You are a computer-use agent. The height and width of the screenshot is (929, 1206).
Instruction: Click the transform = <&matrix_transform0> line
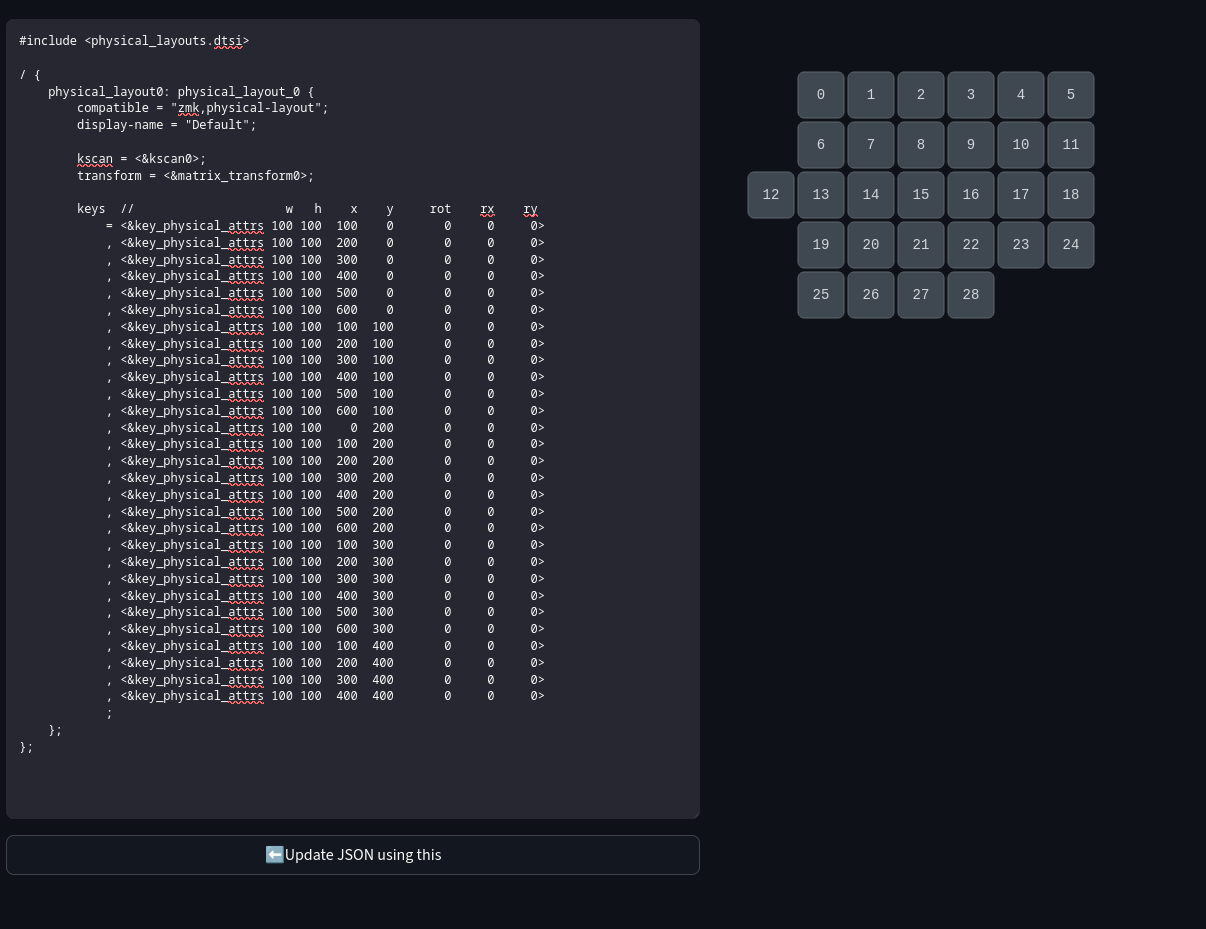pyautogui.click(x=195, y=176)
